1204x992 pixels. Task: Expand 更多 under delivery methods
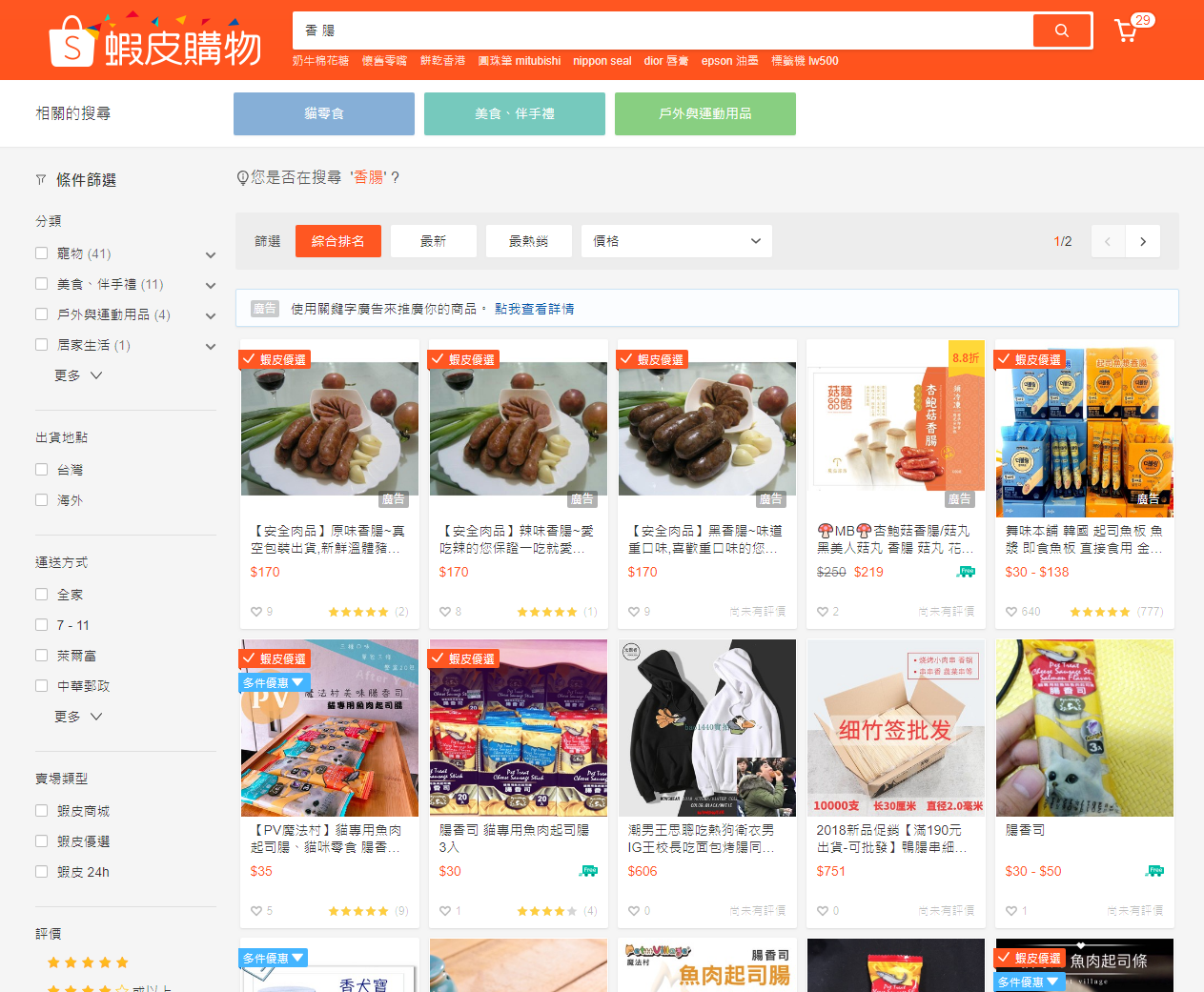click(x=78, y=717)
